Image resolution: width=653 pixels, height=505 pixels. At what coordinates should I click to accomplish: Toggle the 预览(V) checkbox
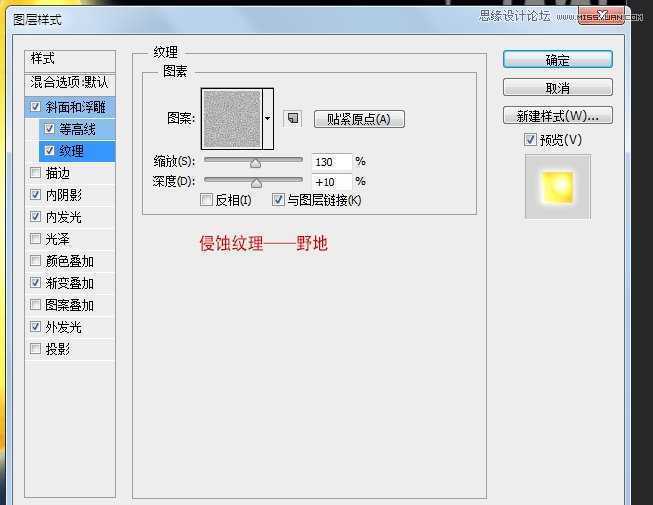point(530,139)
